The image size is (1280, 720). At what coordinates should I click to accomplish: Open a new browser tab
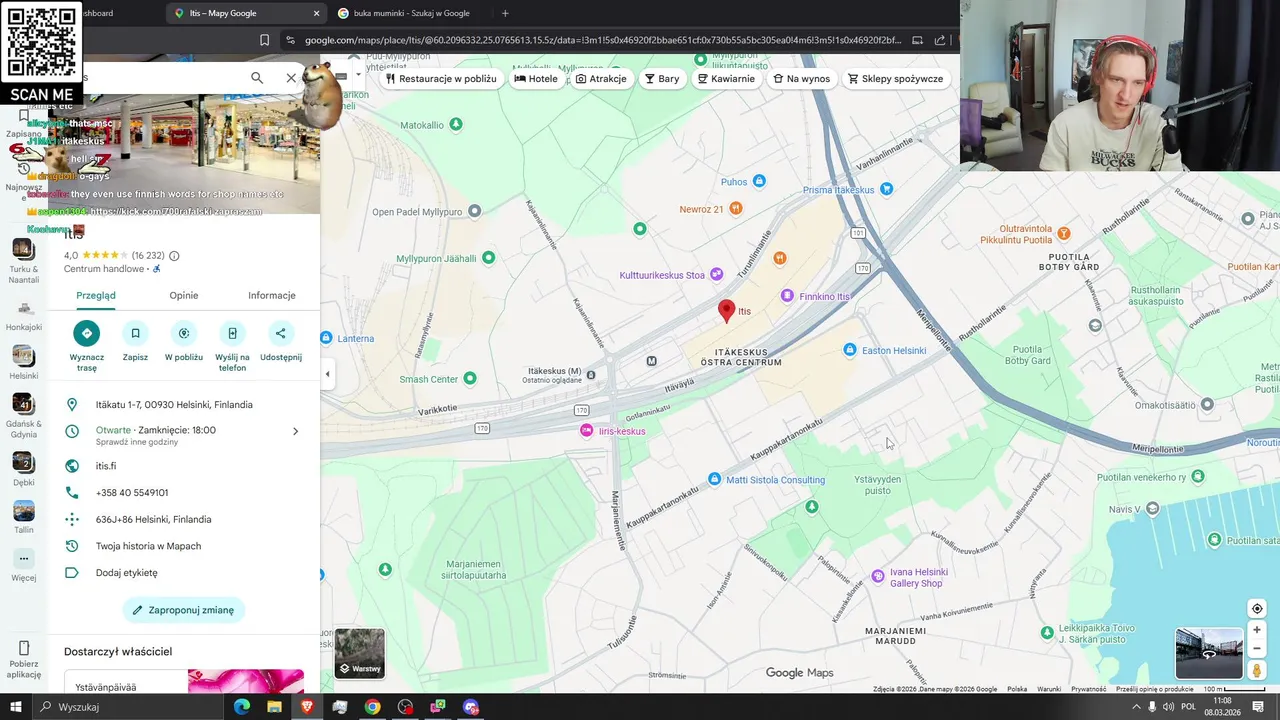click(x=505, y=13)
